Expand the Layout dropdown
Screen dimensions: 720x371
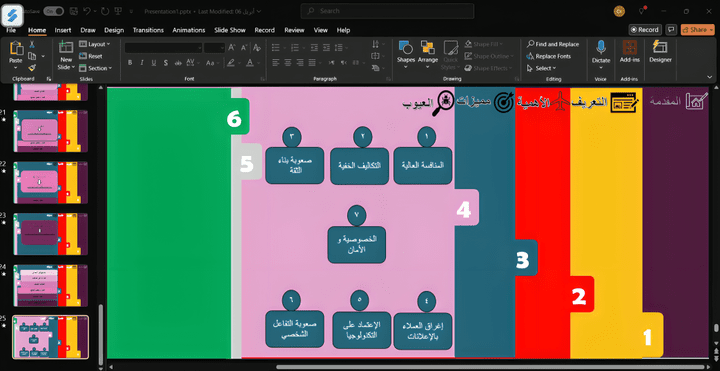(95, 44)
